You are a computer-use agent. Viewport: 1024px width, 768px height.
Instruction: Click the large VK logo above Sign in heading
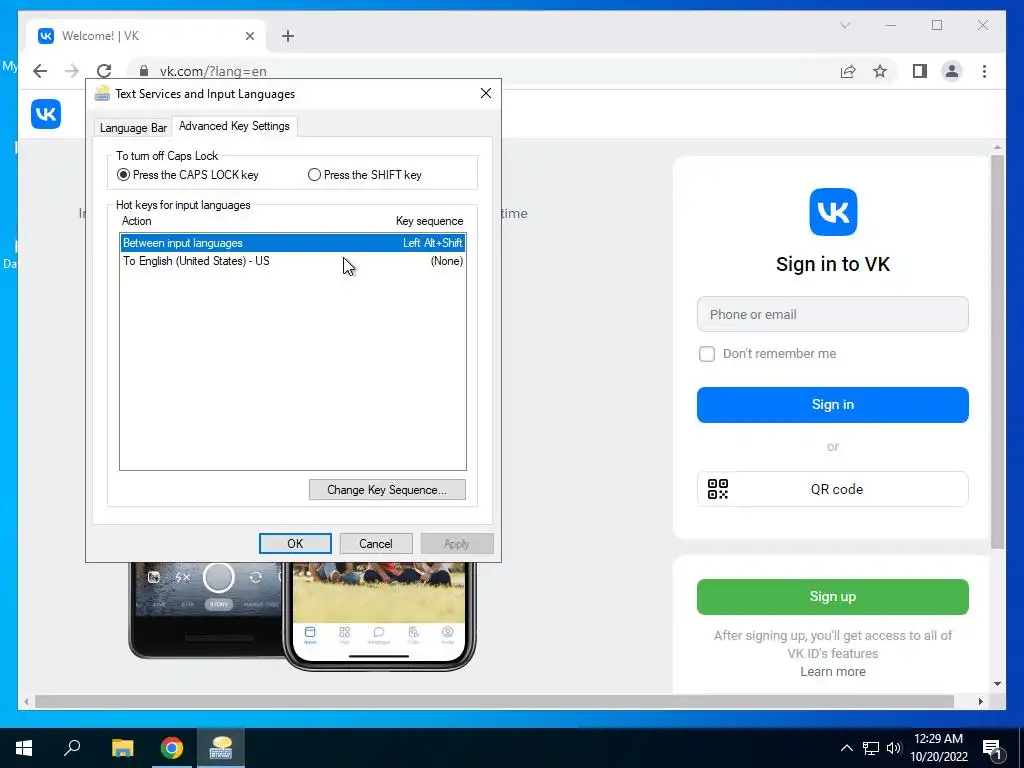833,212
